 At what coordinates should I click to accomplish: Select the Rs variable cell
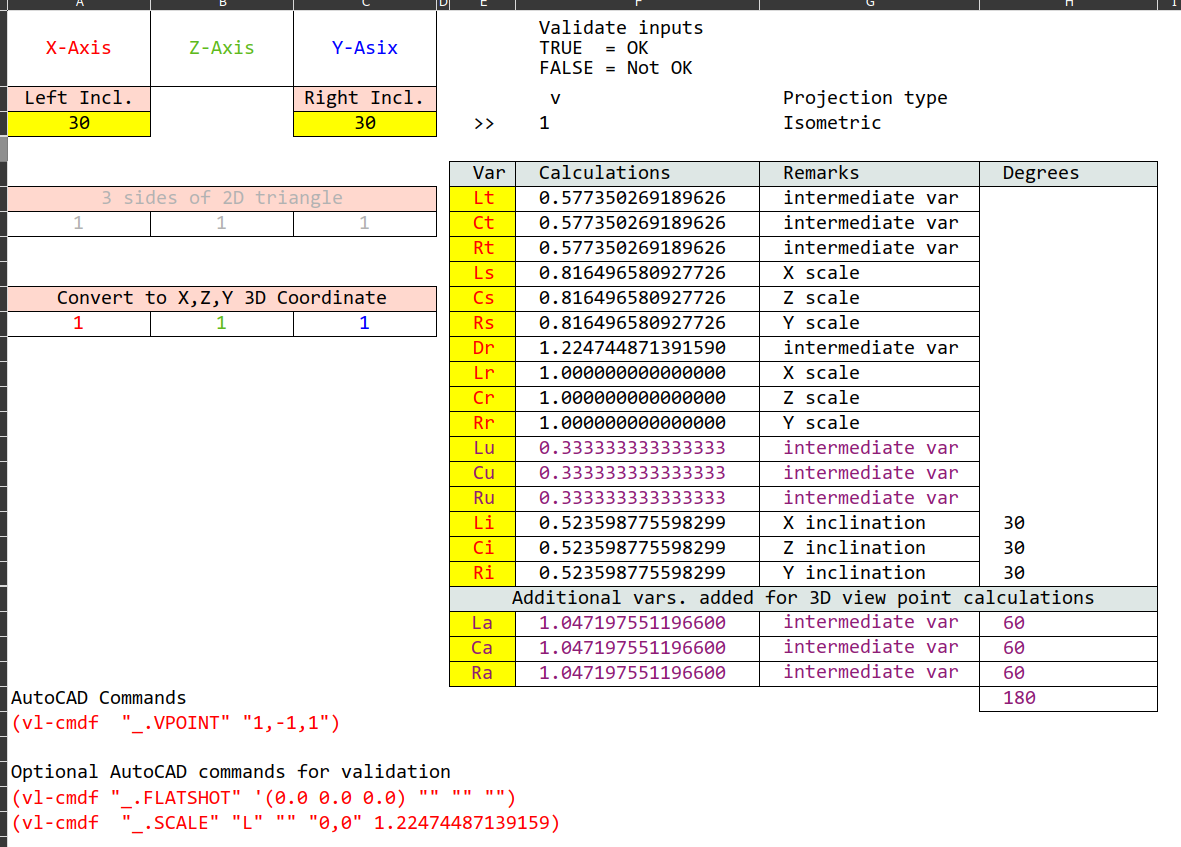483,324
